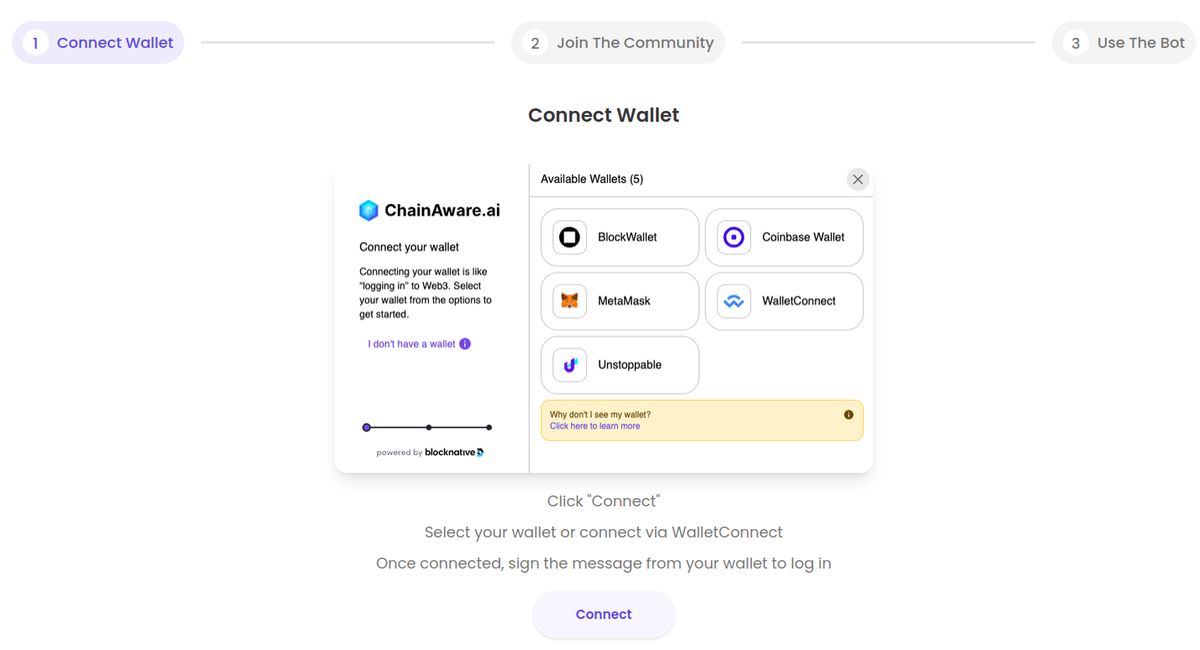Click the WalletConnect wave icon
Image resolution: width=1200 pixels, height=650 pixels.
click(734, 301)
